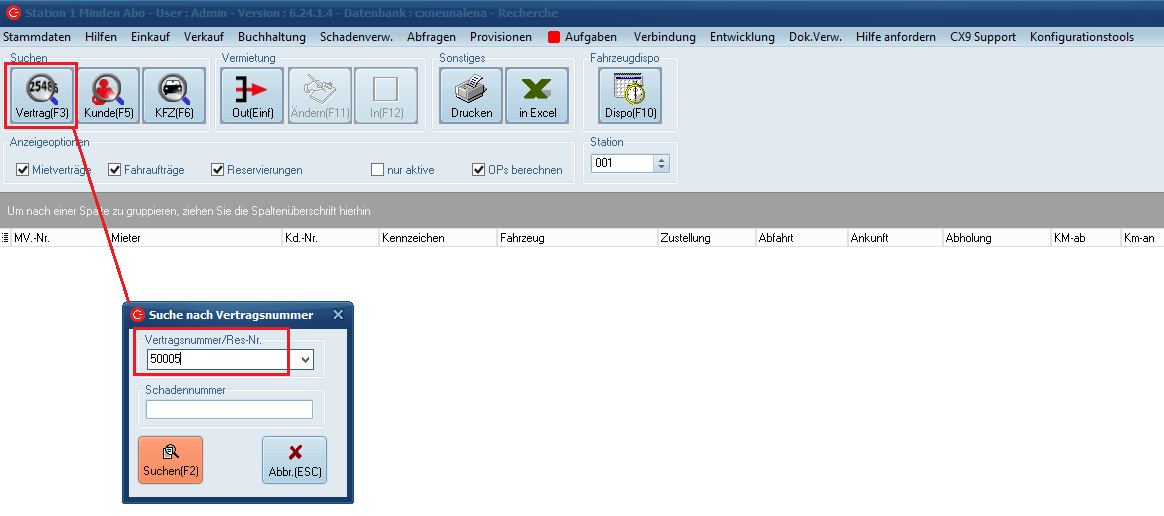Disable the OPs berechnen option

click(x=479, y=170)
